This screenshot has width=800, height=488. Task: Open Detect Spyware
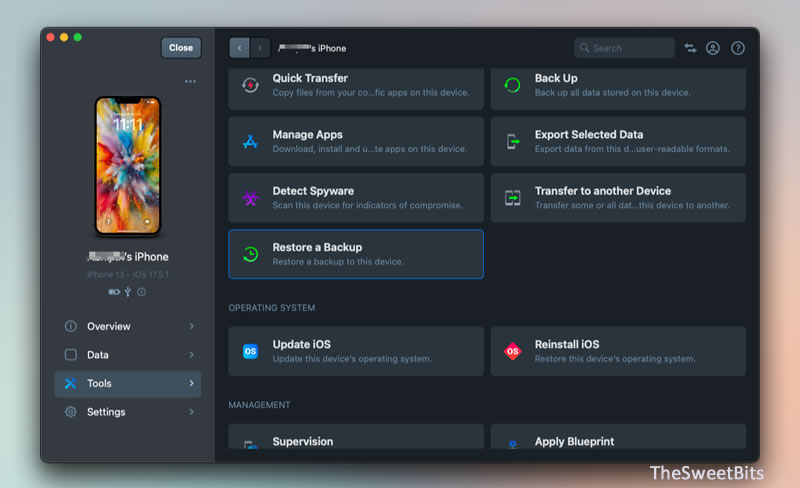356,198
